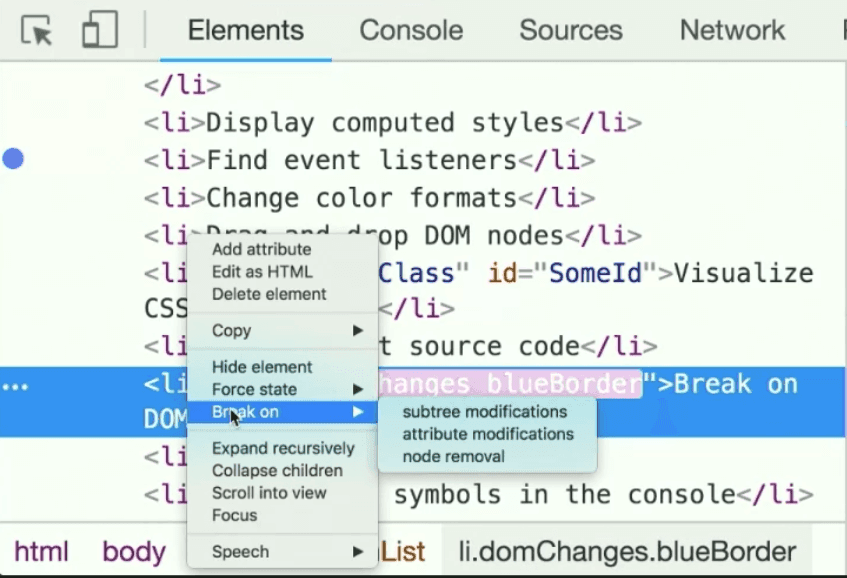Open the Sources tab

pyautogui.click(x=570, y=30)
